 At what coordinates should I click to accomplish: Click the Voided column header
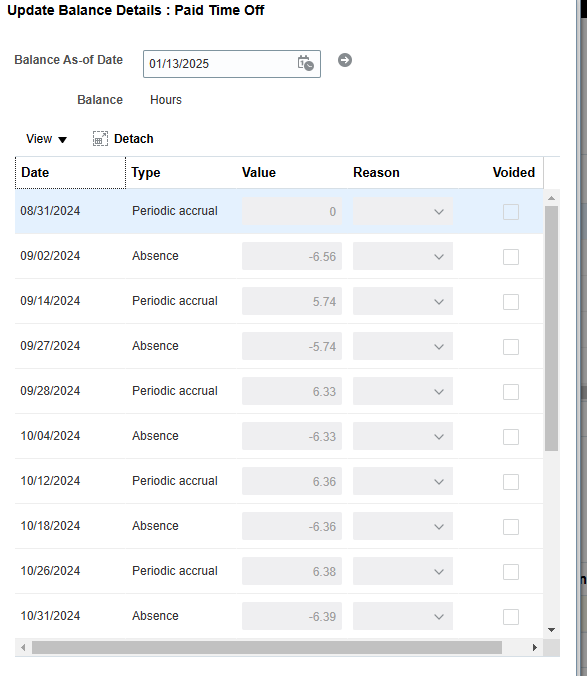514,172
